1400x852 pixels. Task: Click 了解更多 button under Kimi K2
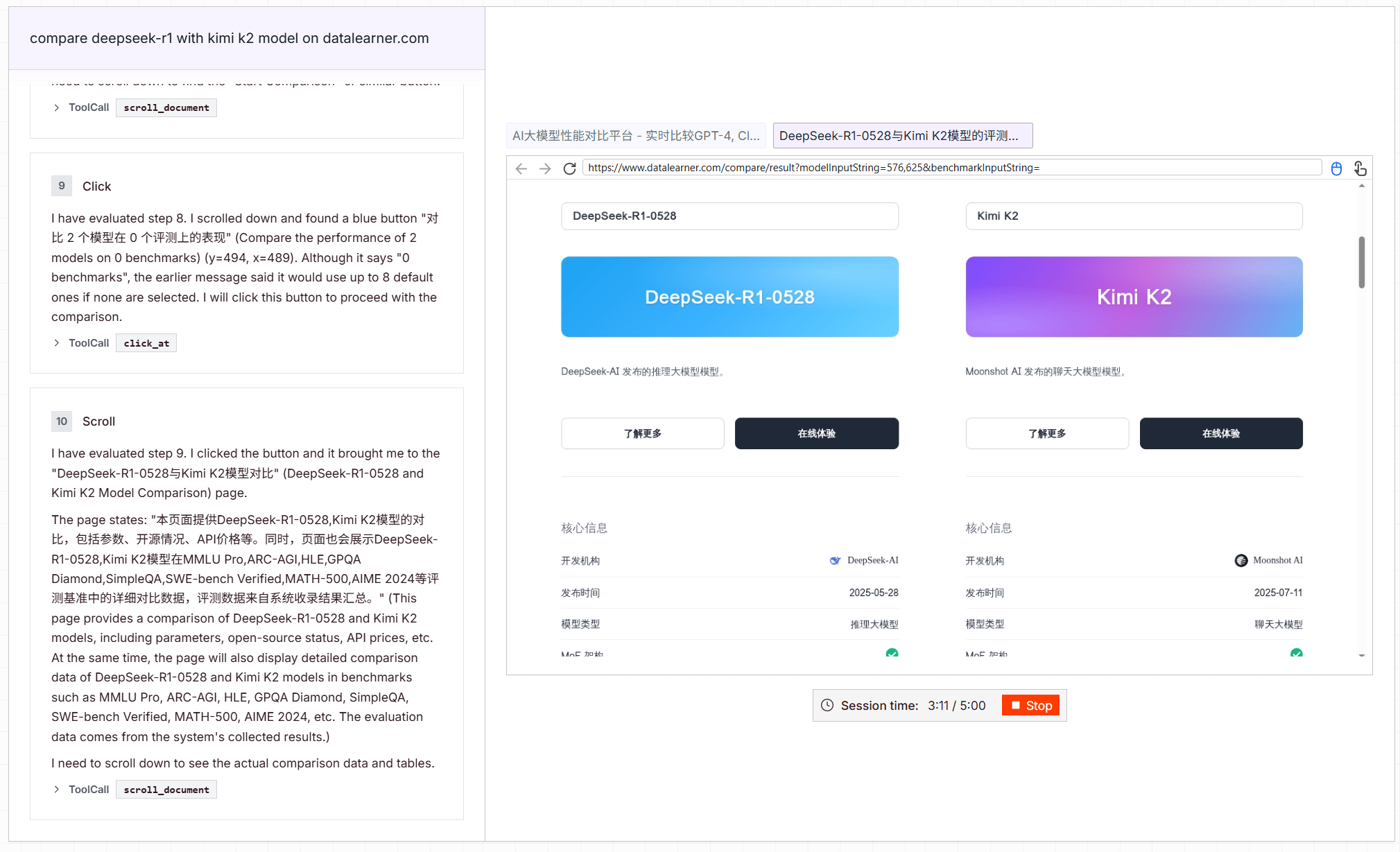click(1046, 433)
